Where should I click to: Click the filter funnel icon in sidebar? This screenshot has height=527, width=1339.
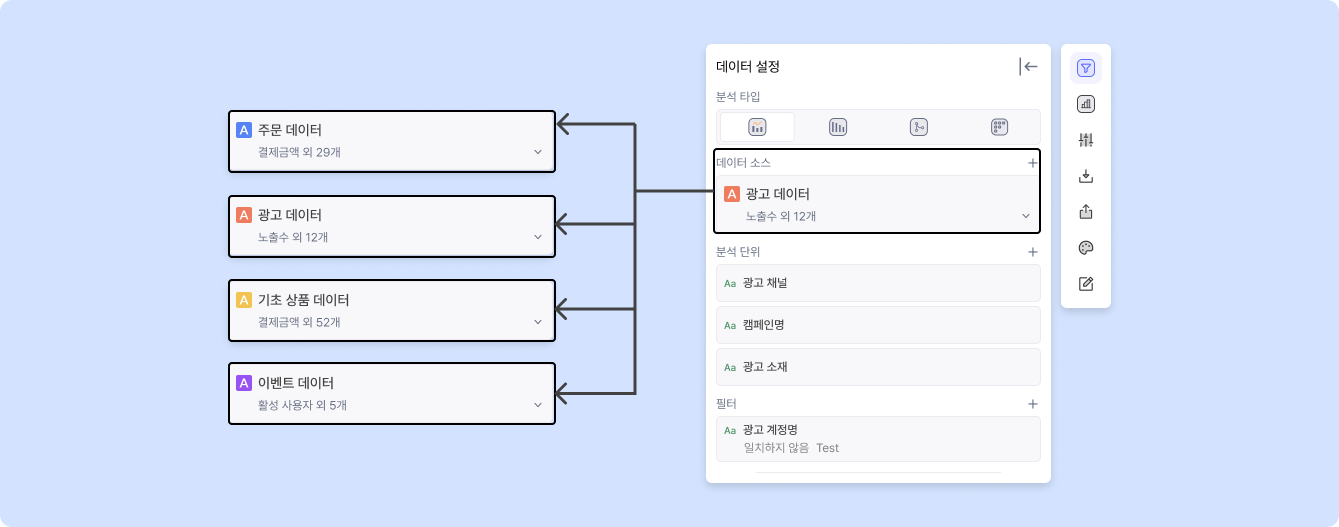click(x=1086, y=68)
